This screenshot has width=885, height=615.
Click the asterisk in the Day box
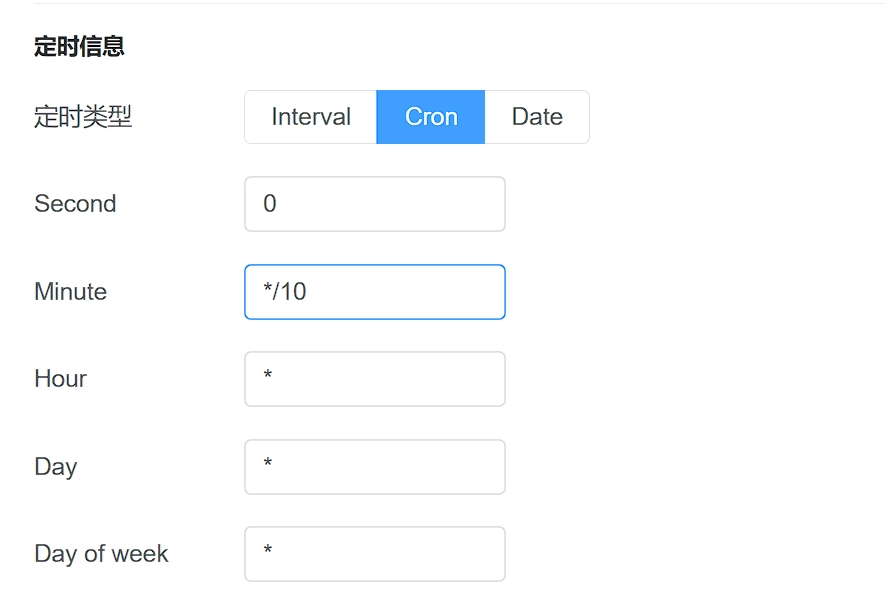[x=268, y=465]
